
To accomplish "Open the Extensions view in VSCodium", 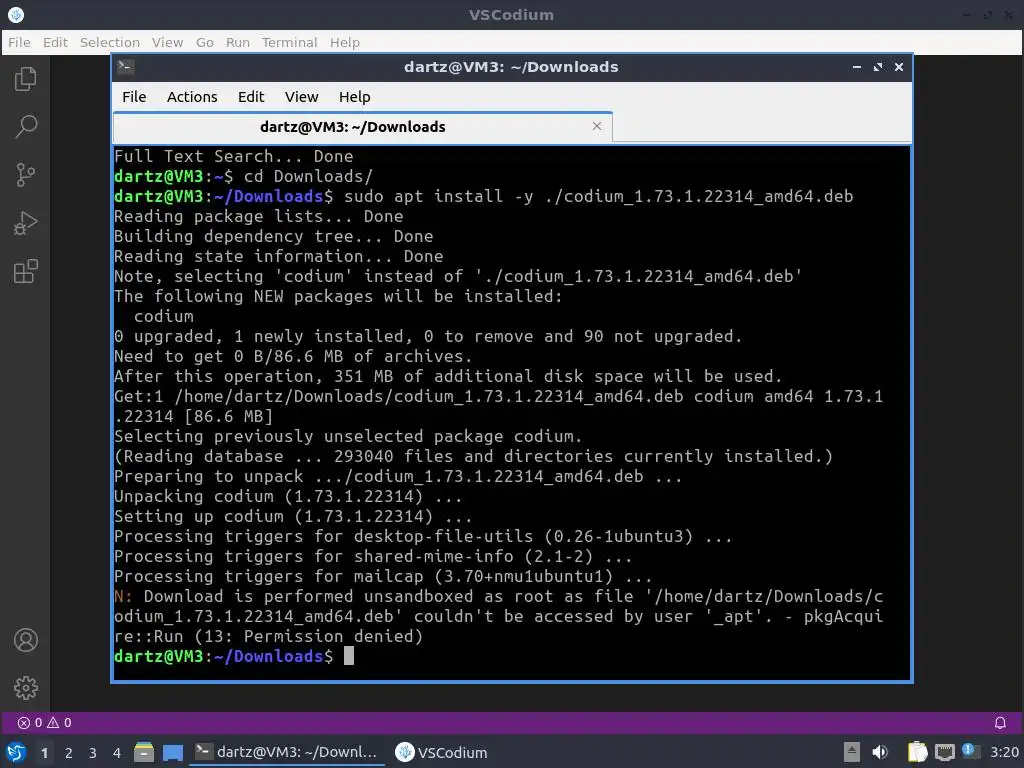I will point(25,271).
